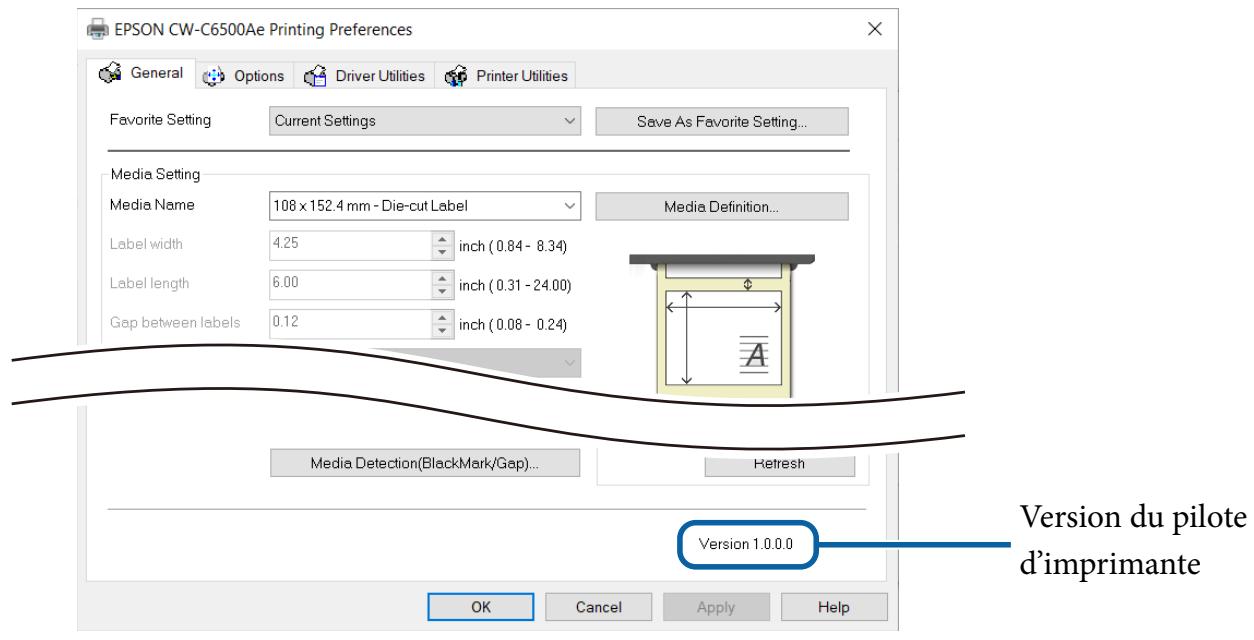This screenshot has width=1254, height=640.
Task: Open the Favorite Setting dropdown
Action: point(426,122)
